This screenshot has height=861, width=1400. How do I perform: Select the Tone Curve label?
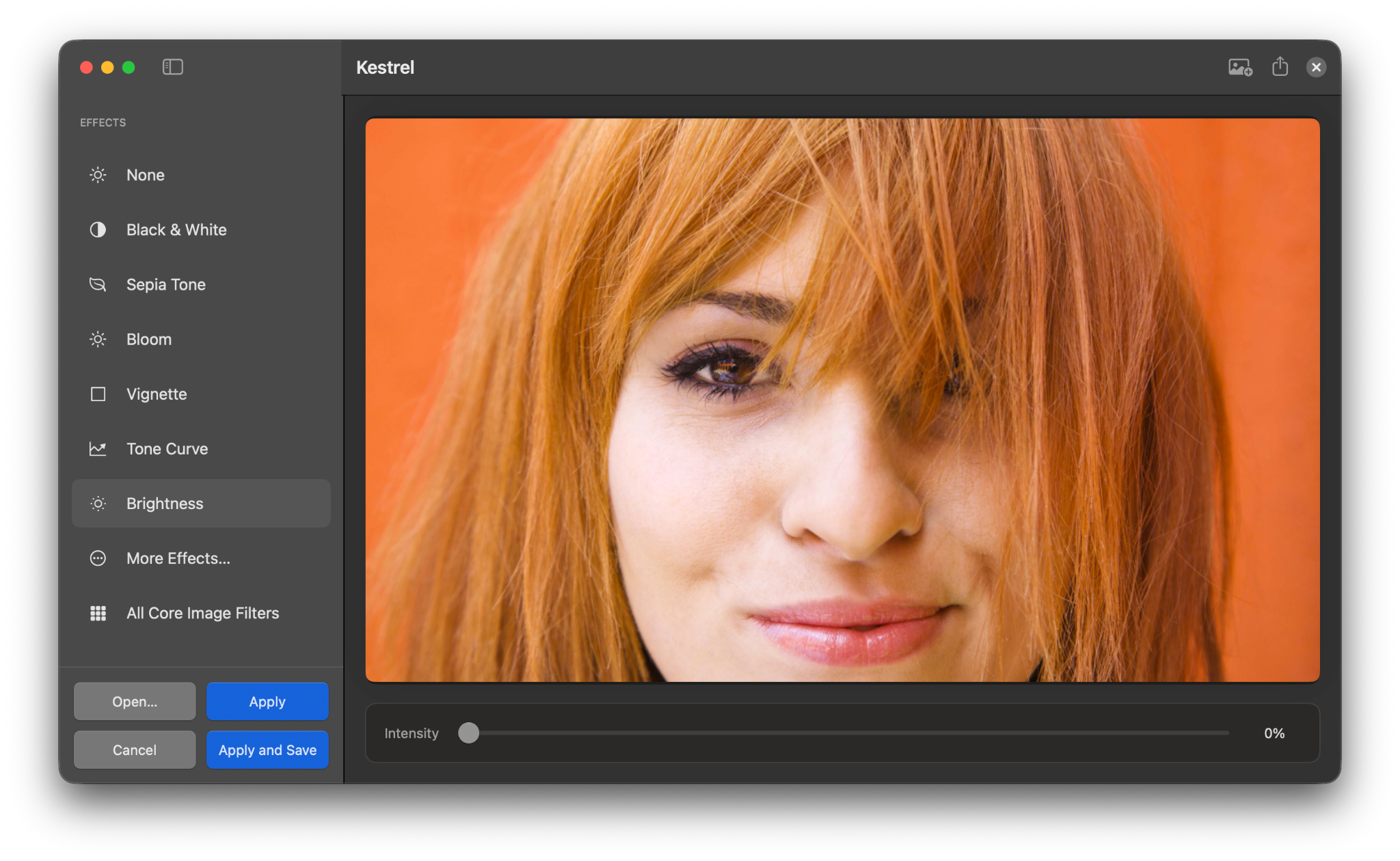point(167,449)
